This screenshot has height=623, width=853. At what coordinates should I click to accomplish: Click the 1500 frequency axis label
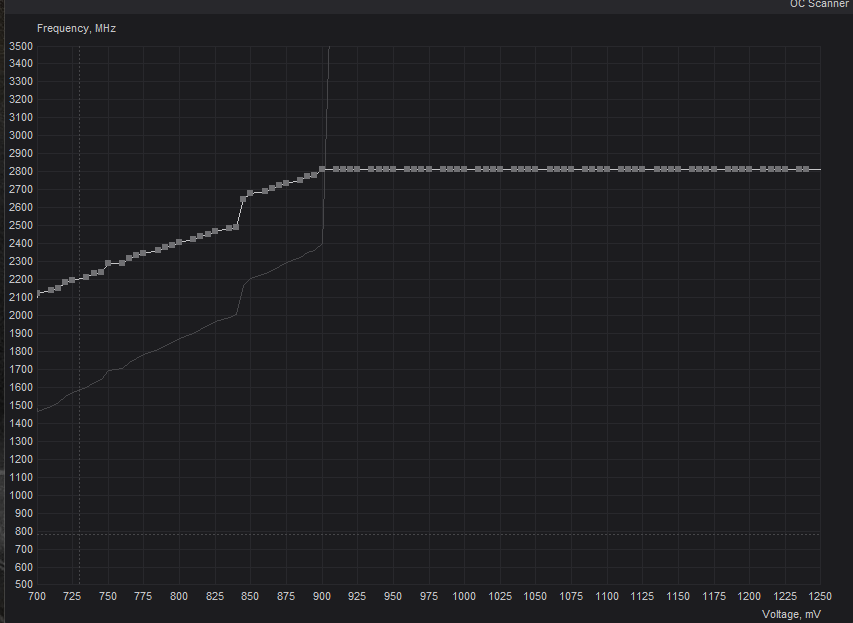coord(21,405)
